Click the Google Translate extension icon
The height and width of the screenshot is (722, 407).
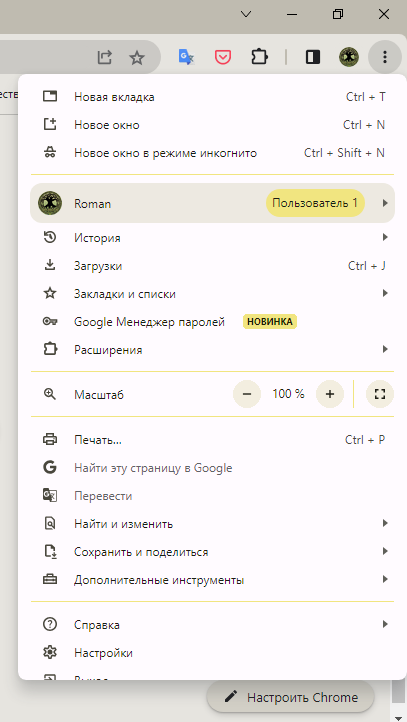pyautogui.click(x=186, y=57)
